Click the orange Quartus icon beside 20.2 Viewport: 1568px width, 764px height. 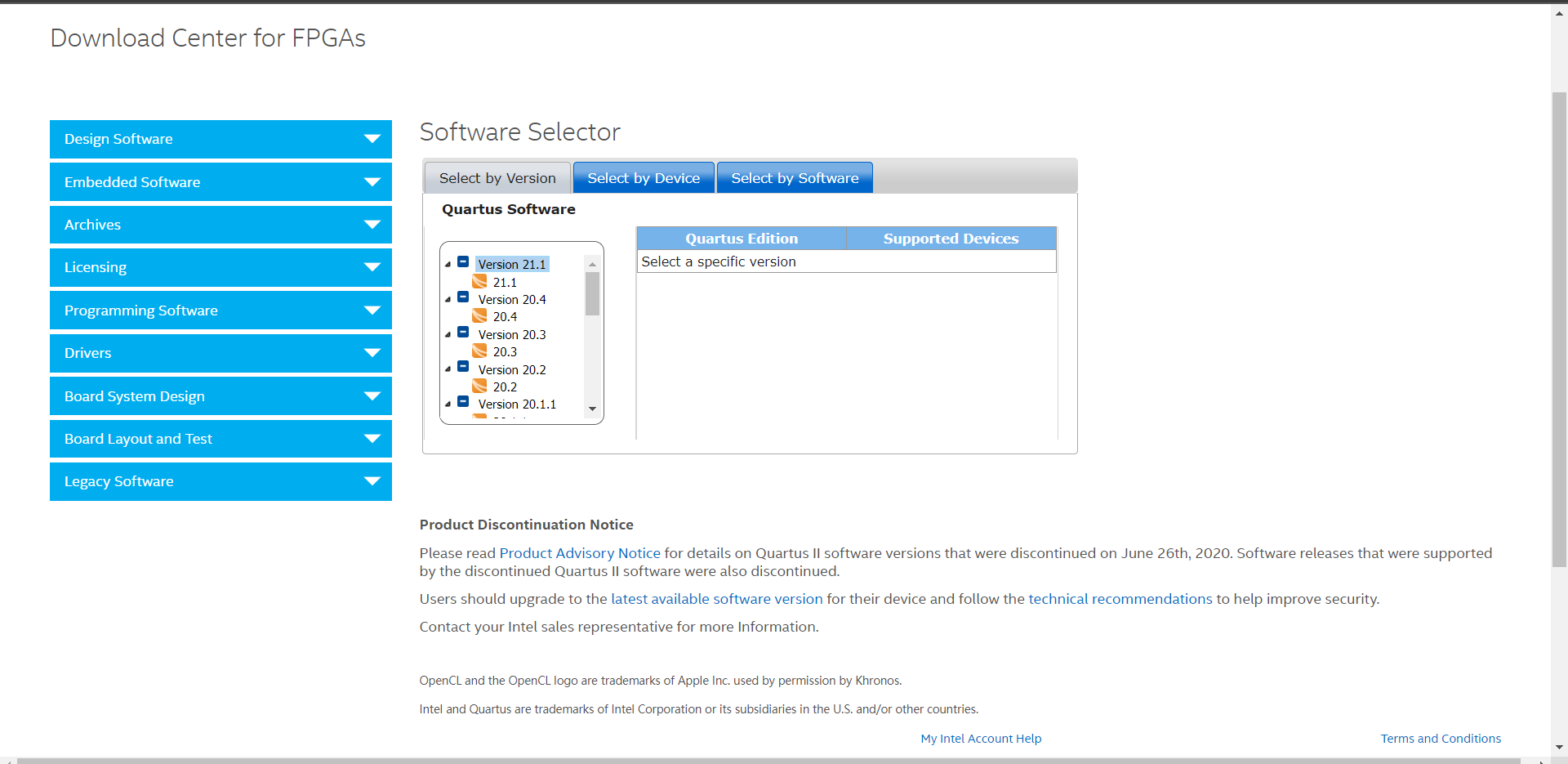tap(481, 386)
